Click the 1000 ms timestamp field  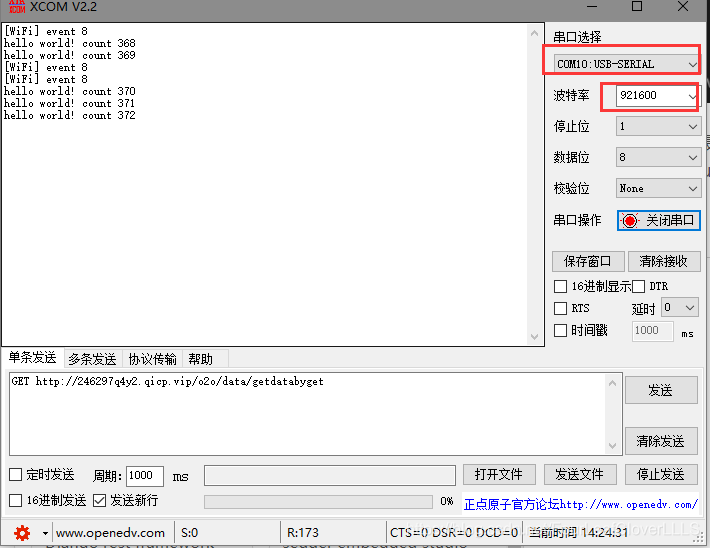coord(652,331)
